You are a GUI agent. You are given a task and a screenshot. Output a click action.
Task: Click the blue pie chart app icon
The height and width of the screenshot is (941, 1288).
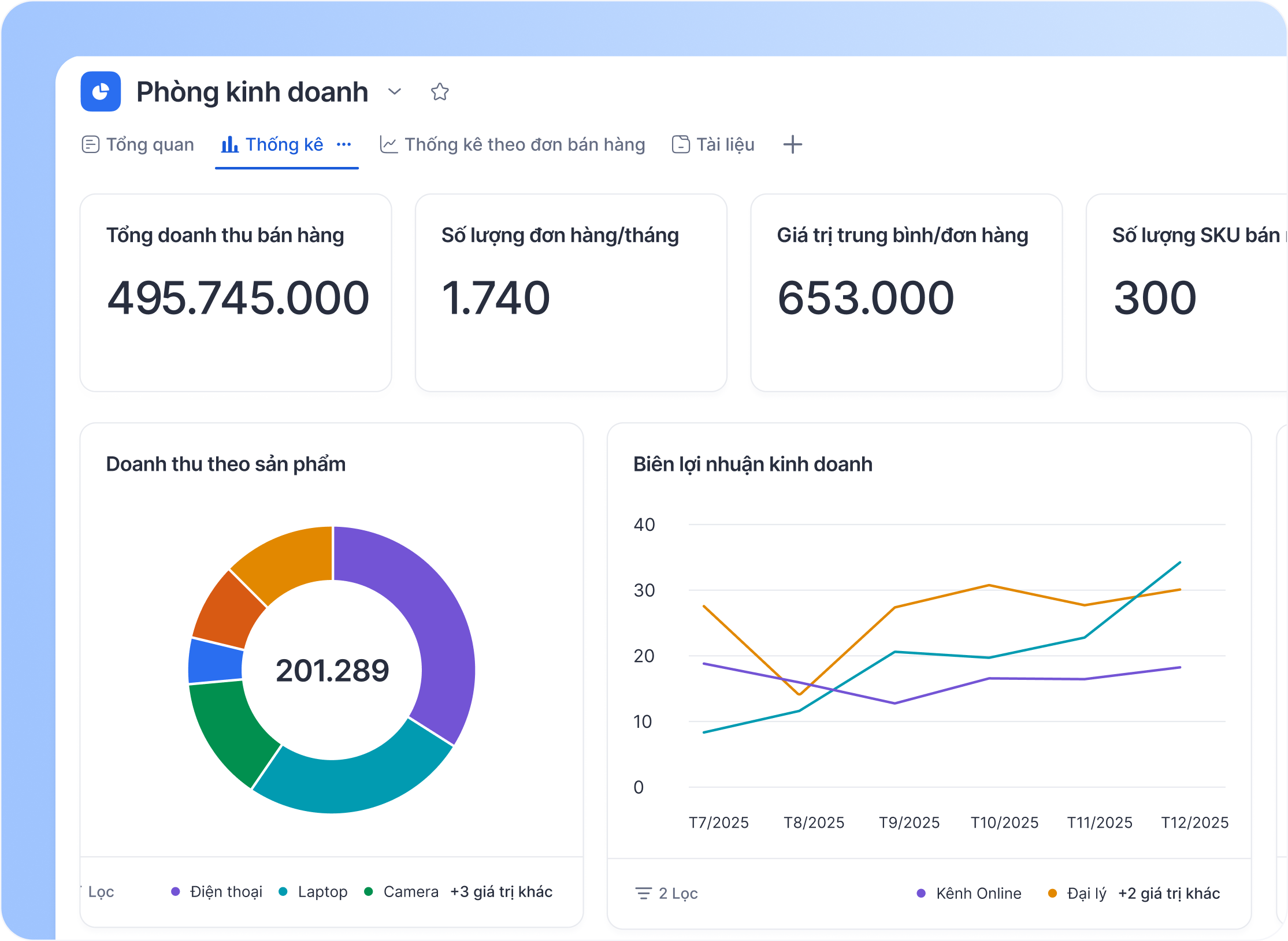pos(101,91)
